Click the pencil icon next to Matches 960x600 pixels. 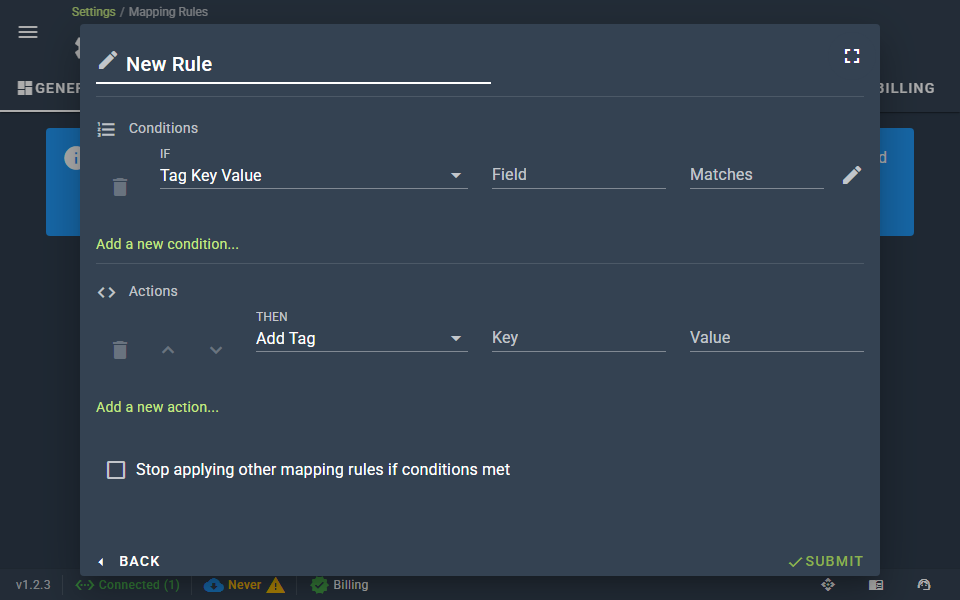[x=852, y=175]
